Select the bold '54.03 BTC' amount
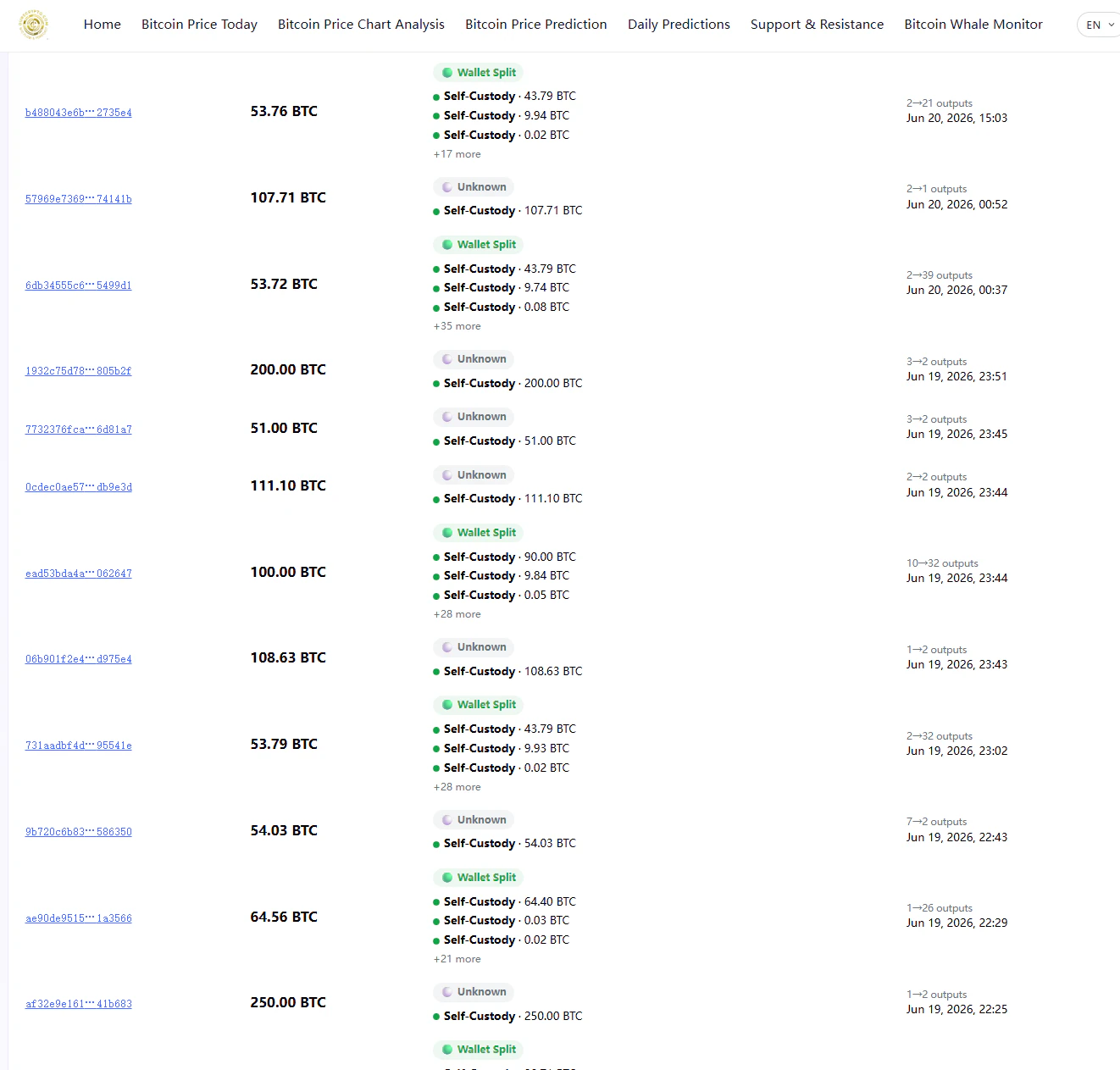The image size is (1120, 1070). (284, 830)
